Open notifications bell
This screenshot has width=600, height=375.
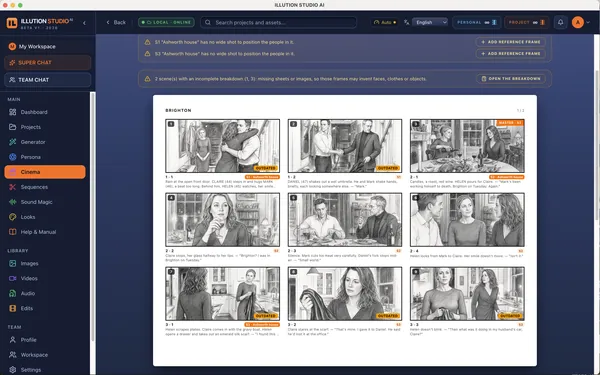coord(560,23)
